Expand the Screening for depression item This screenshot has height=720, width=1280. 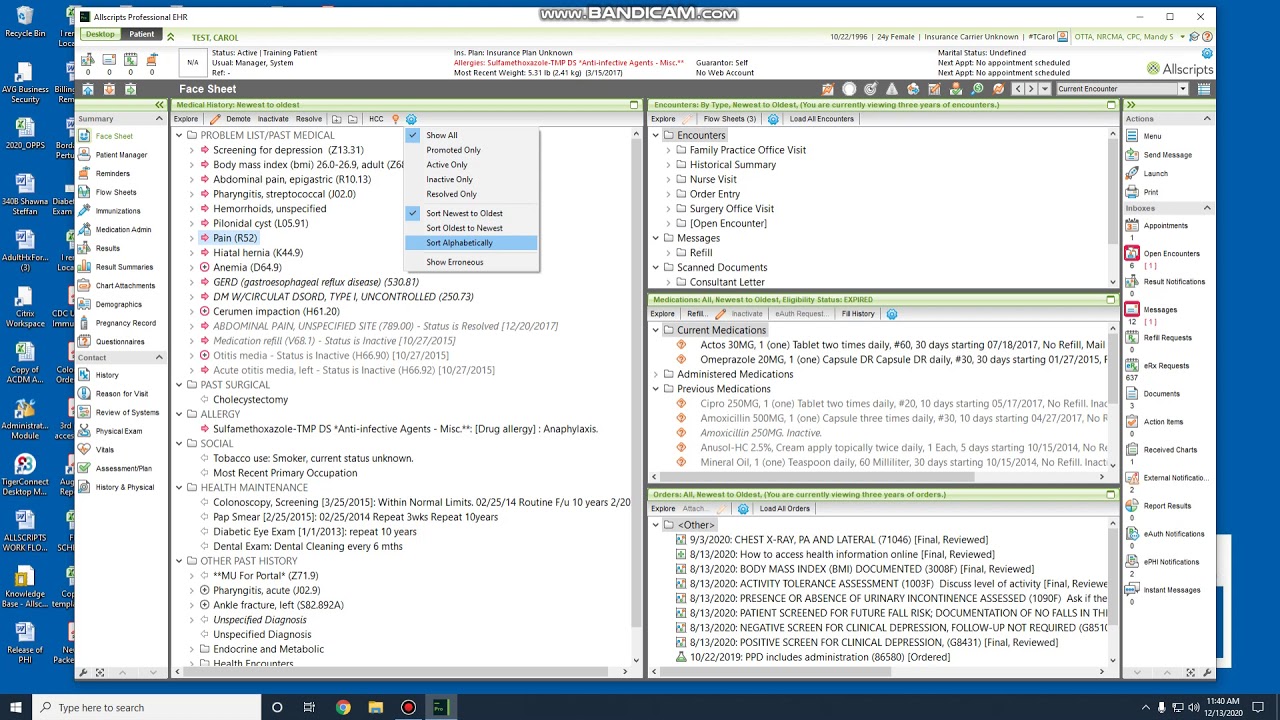point(192,150)
